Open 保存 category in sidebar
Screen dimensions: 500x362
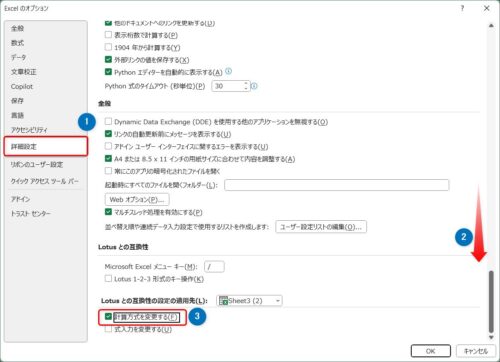coord(17,101)
